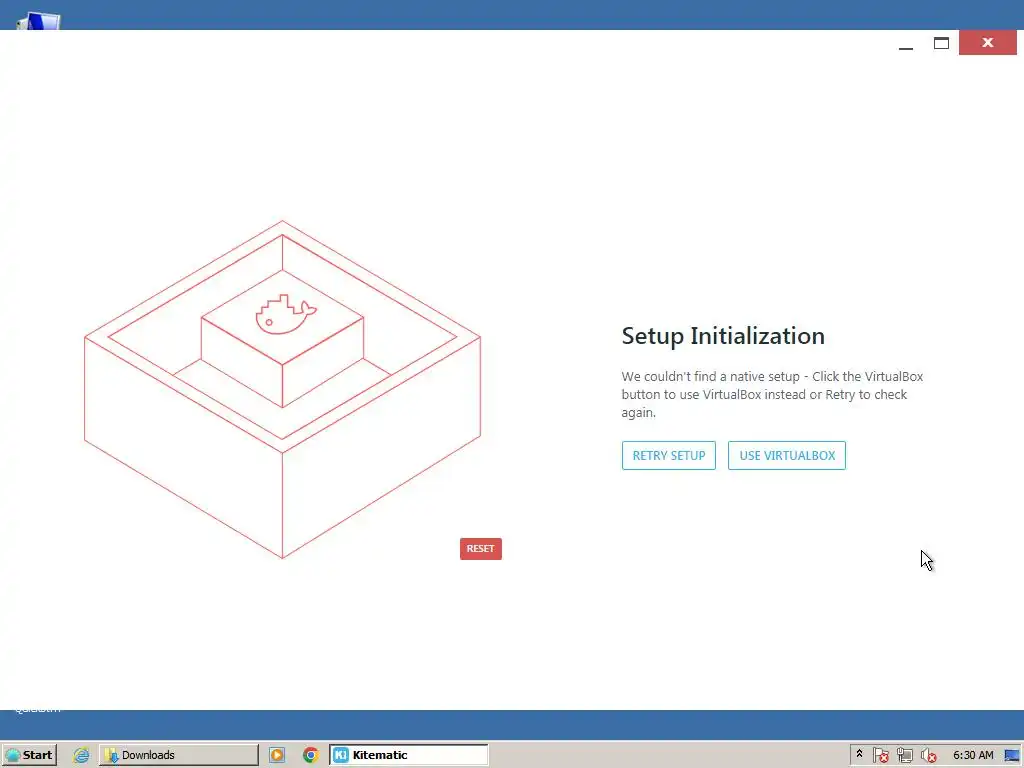Open the Windows Start menu
This screenshot has width=1024, height=768.
pos(29,755)
